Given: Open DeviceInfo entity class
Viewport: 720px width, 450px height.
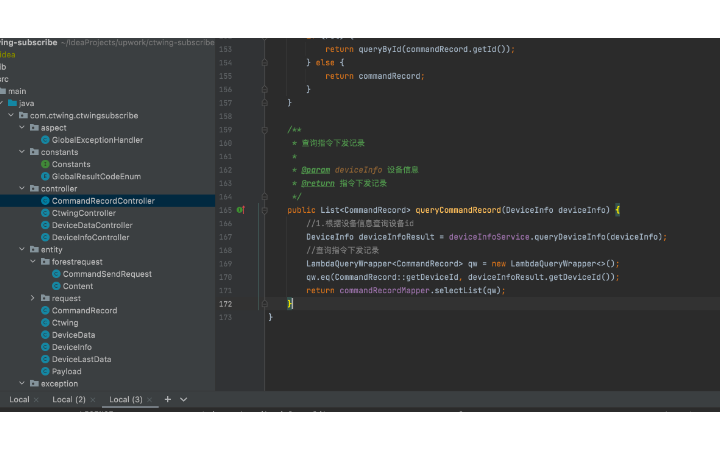Looking at the screenshot, I should (x=72, y=347).
